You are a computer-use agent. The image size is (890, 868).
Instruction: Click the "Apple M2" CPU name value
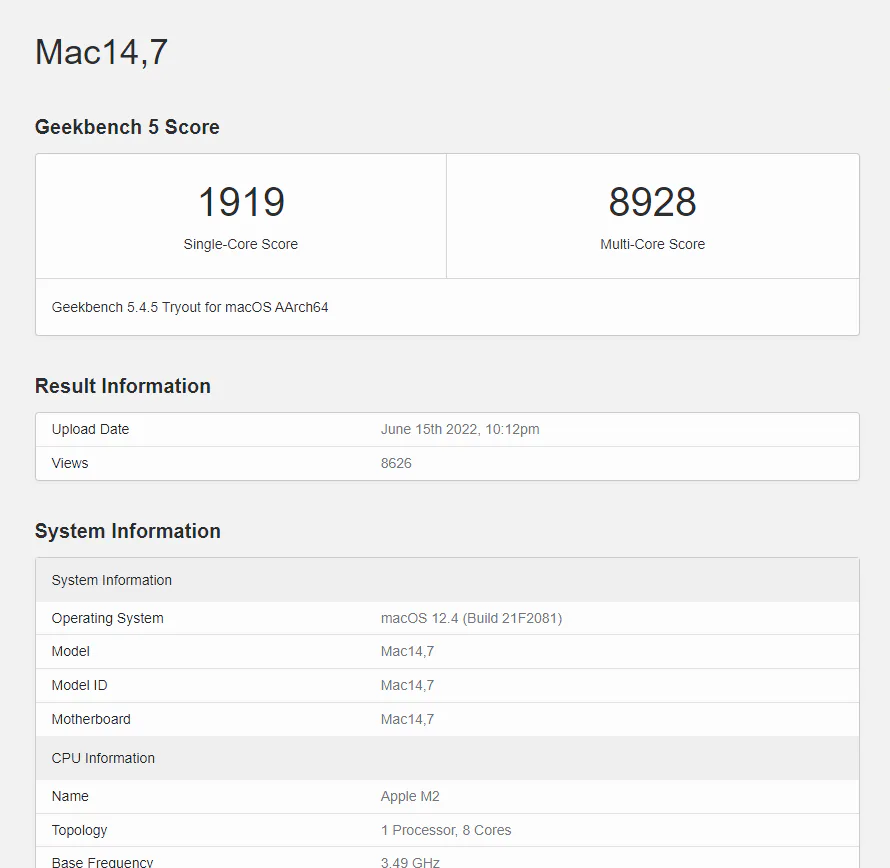click(x=410, y=796)
